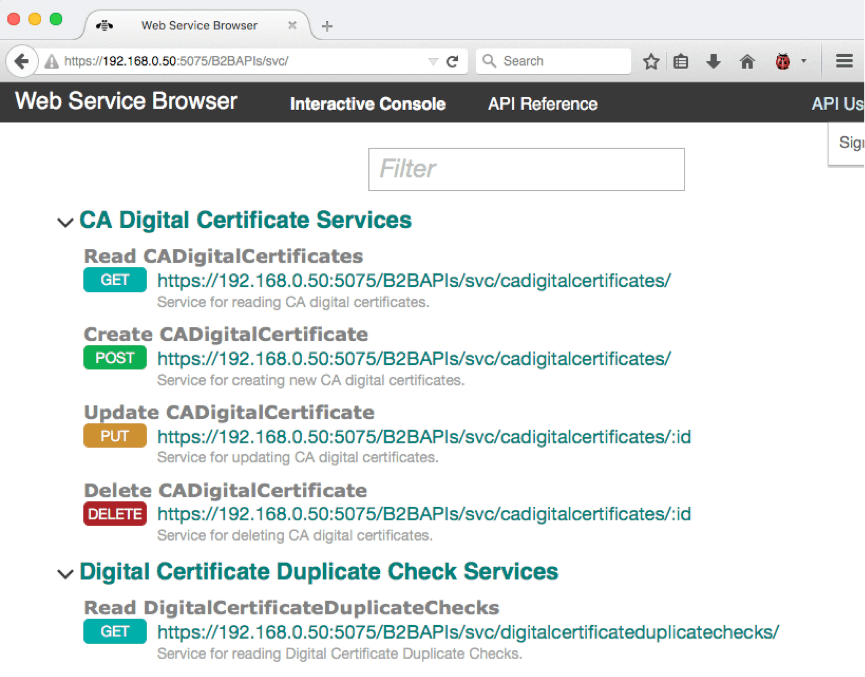The width and height of the screenshot is (865, 677).
Task: Click the browser Search box
Action: [553, 61]
